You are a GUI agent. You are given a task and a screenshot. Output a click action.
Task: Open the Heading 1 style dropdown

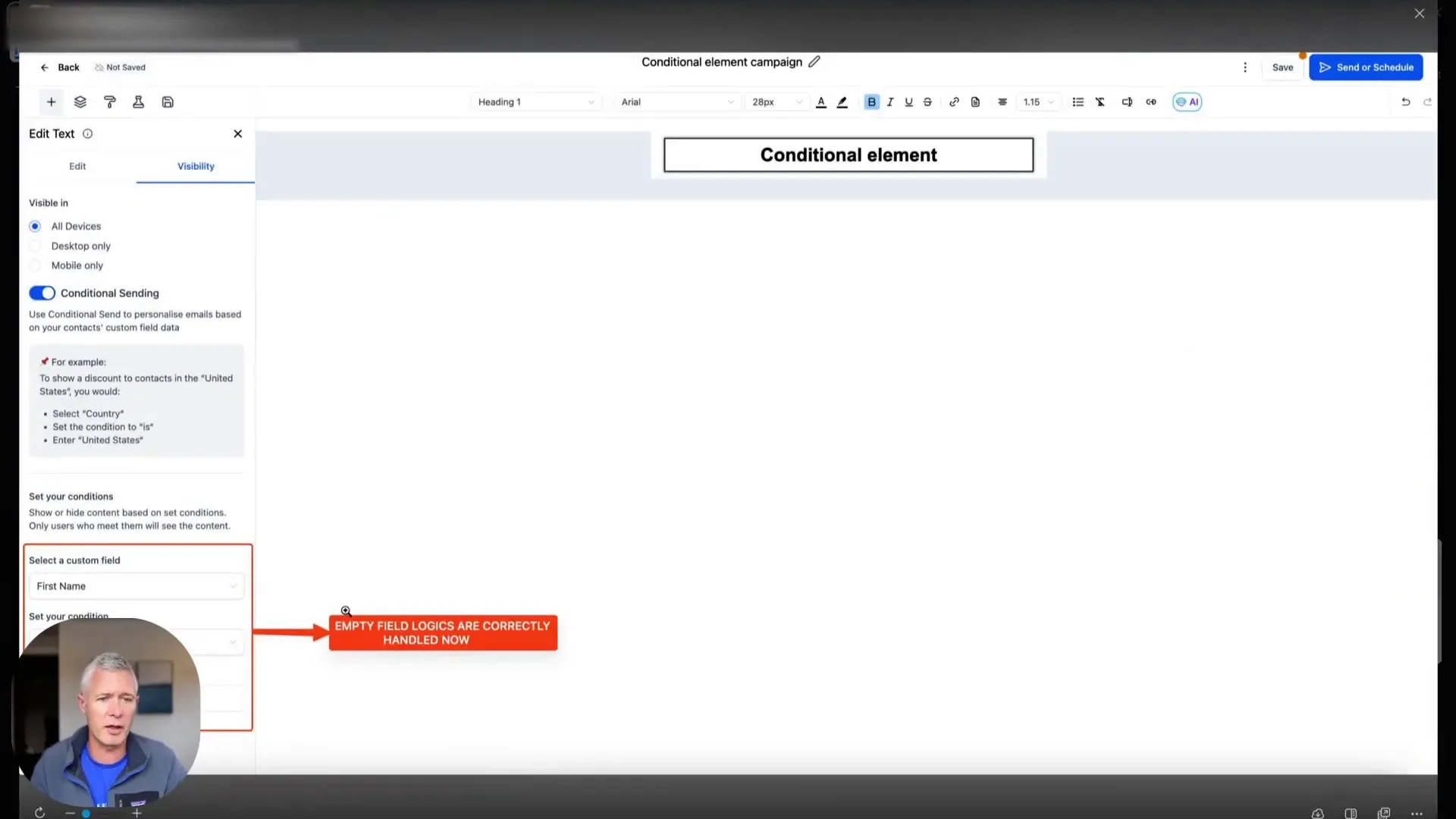pos(535,102)
